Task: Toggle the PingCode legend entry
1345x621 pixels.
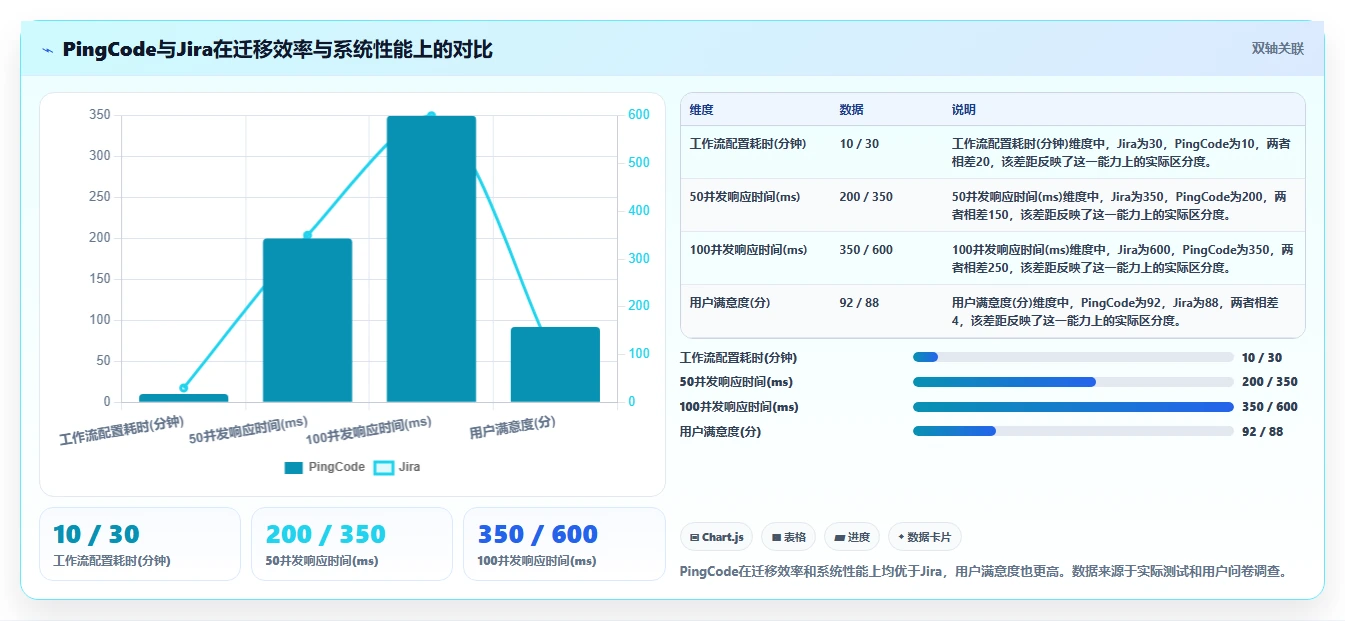Action: coord(324,467)
